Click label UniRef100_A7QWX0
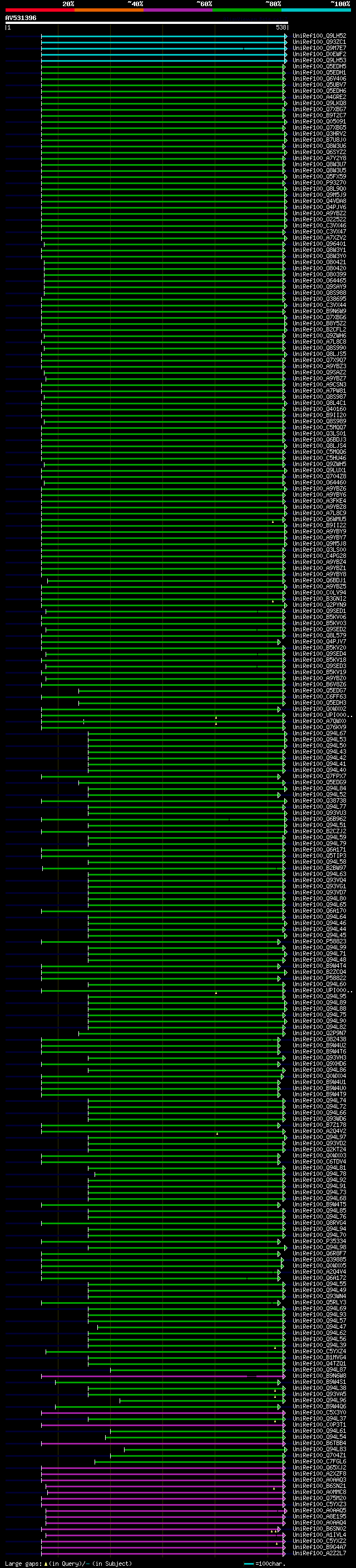Screen dimensions: 356x1568 pos(319,721)
